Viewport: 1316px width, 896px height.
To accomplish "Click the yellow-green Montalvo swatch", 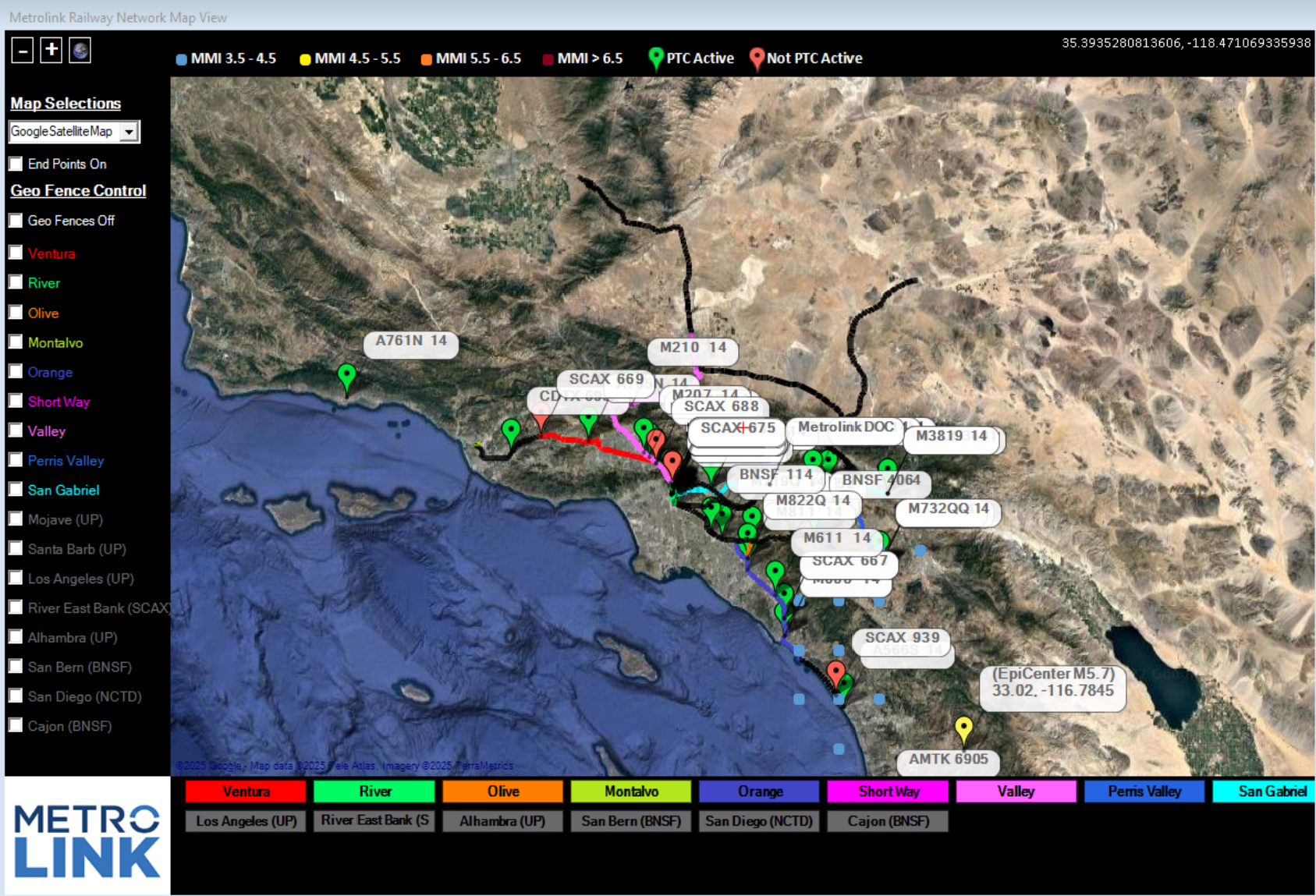I will click(631, 792).
